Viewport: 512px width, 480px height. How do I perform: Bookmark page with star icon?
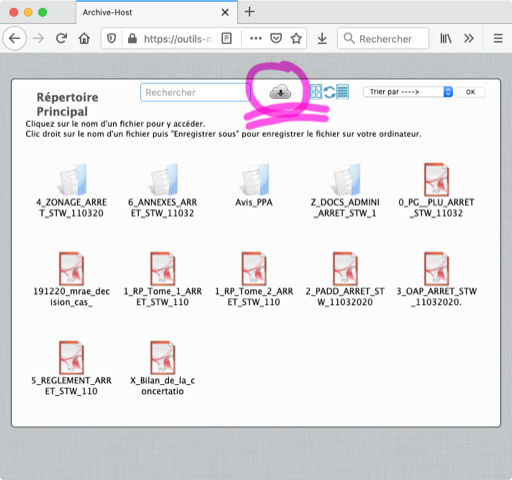click(x=296, y=39)
